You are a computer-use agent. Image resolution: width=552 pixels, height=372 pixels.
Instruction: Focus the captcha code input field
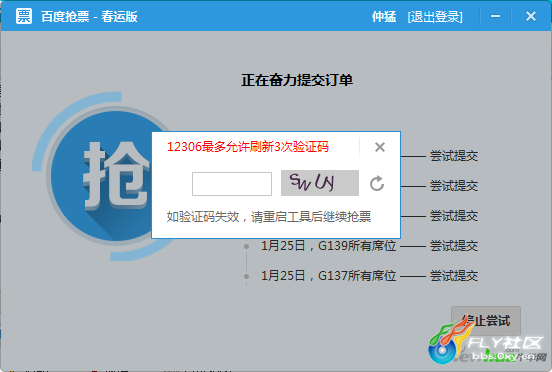(232, 184)
